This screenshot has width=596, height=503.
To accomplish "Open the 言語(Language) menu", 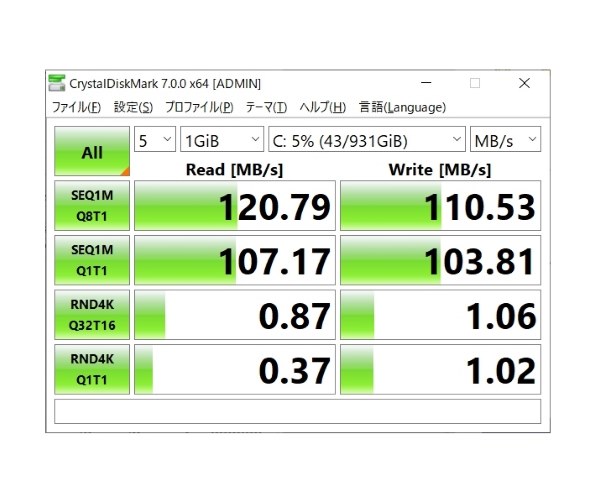I will coord(402,107).
